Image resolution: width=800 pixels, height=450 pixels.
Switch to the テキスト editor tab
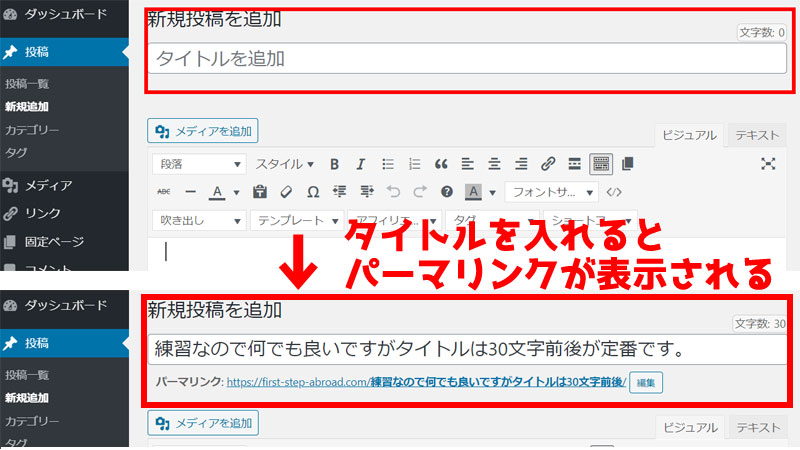click(757, 136)
